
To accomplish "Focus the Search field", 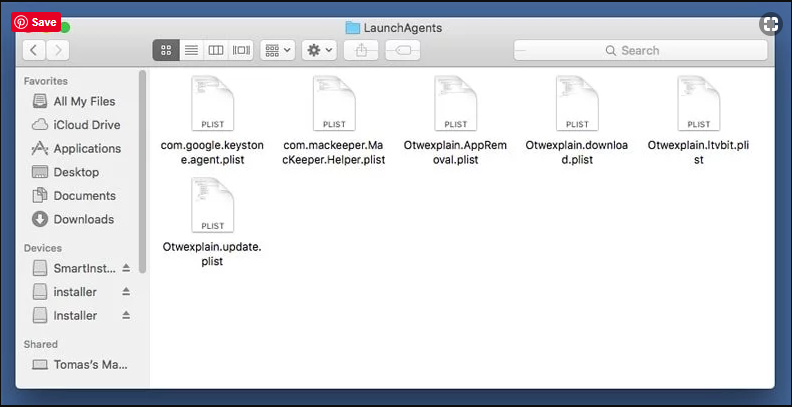I will pyautogui.click(x=640, y=50).
